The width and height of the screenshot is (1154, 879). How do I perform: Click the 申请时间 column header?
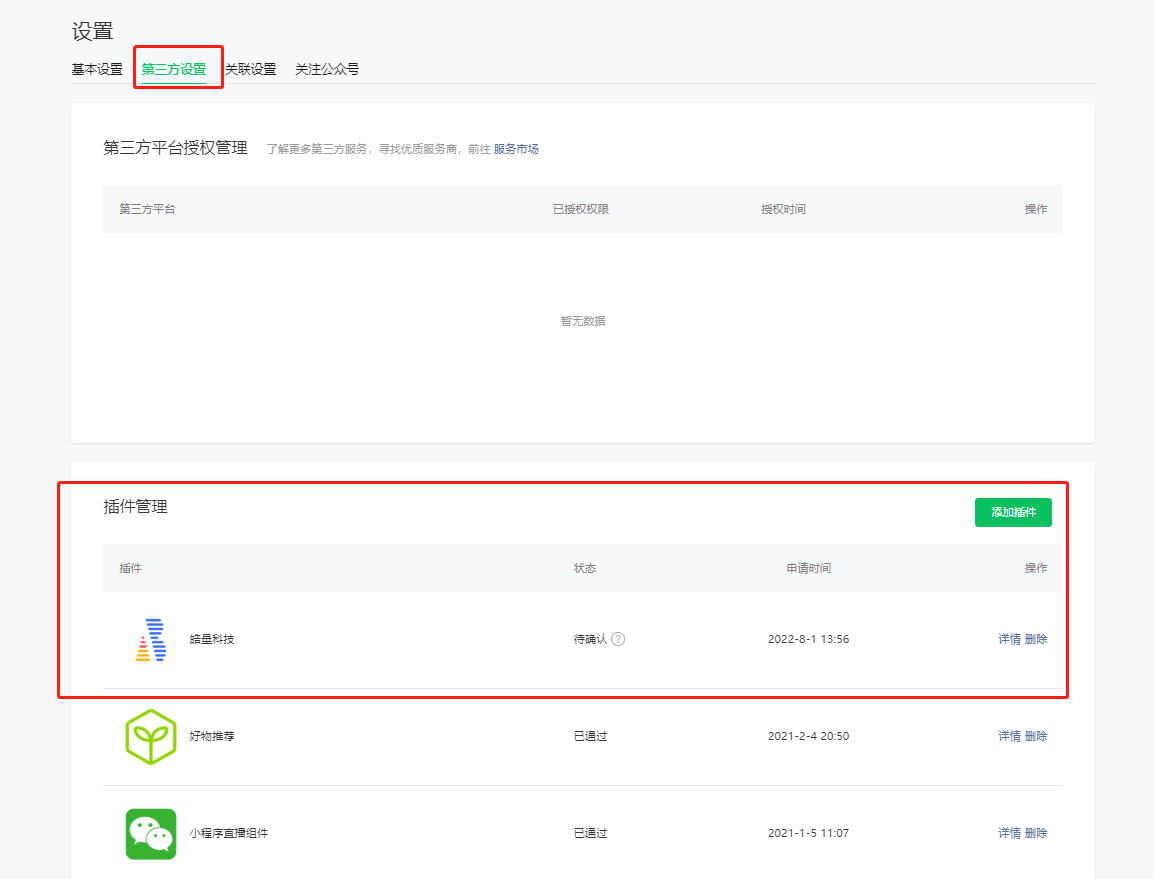808,568
